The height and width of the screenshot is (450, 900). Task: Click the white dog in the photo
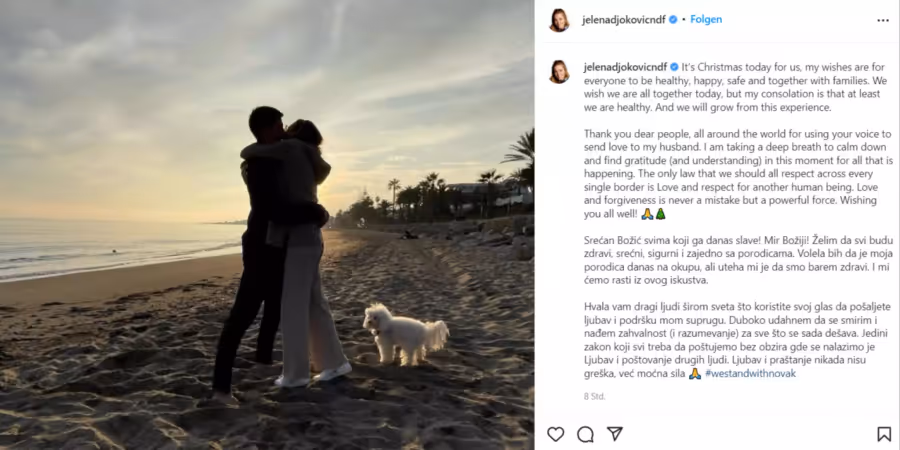[405, 333]
